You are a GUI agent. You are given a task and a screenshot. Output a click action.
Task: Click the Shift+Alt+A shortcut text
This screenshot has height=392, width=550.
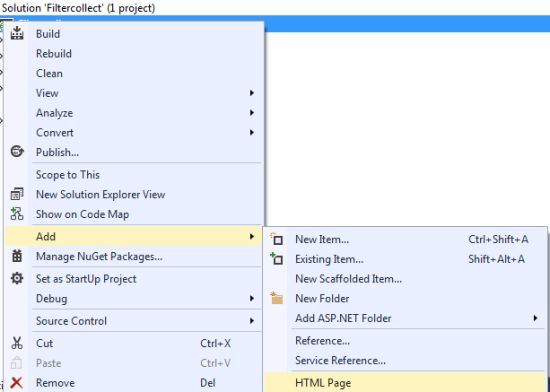pos(496,259)
